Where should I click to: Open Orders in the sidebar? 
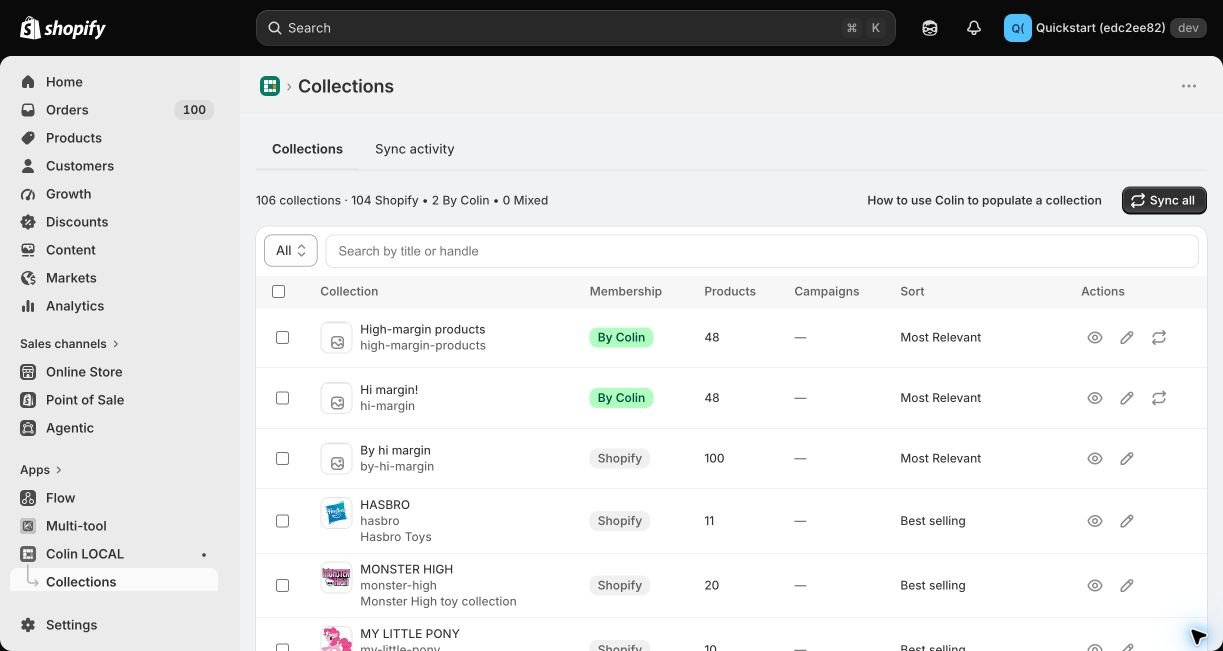pos(67,110)
